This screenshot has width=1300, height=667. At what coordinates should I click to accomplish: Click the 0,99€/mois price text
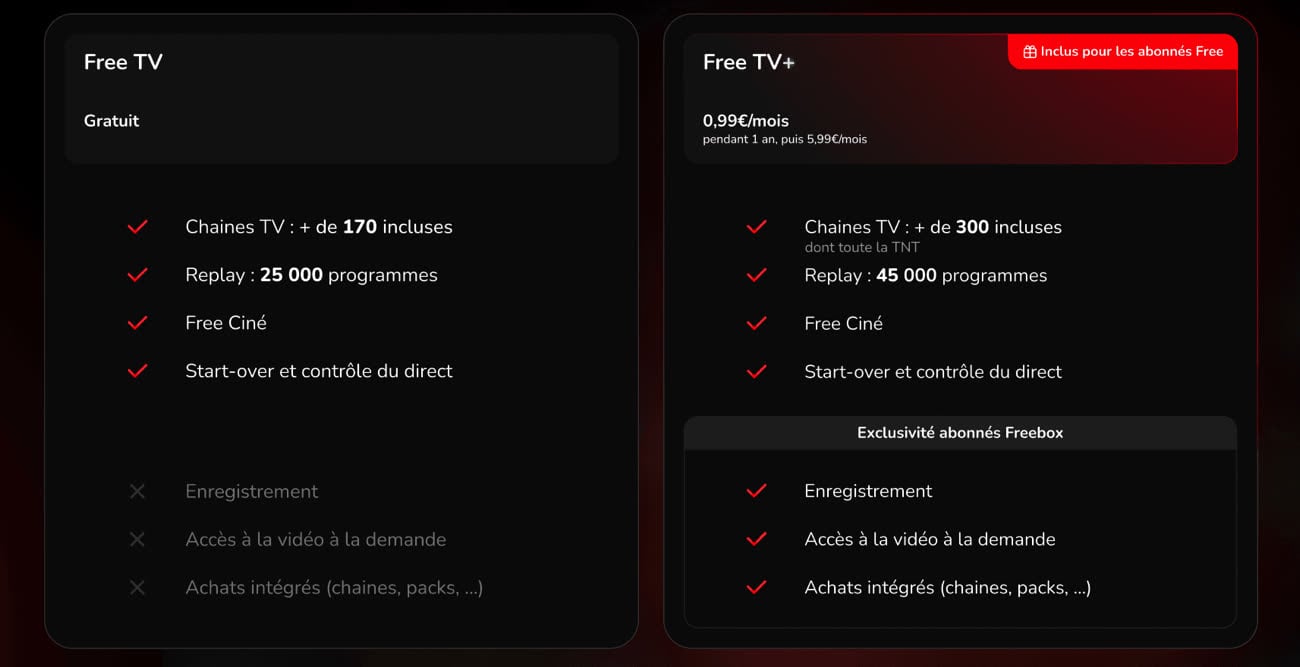coord(746,121)
